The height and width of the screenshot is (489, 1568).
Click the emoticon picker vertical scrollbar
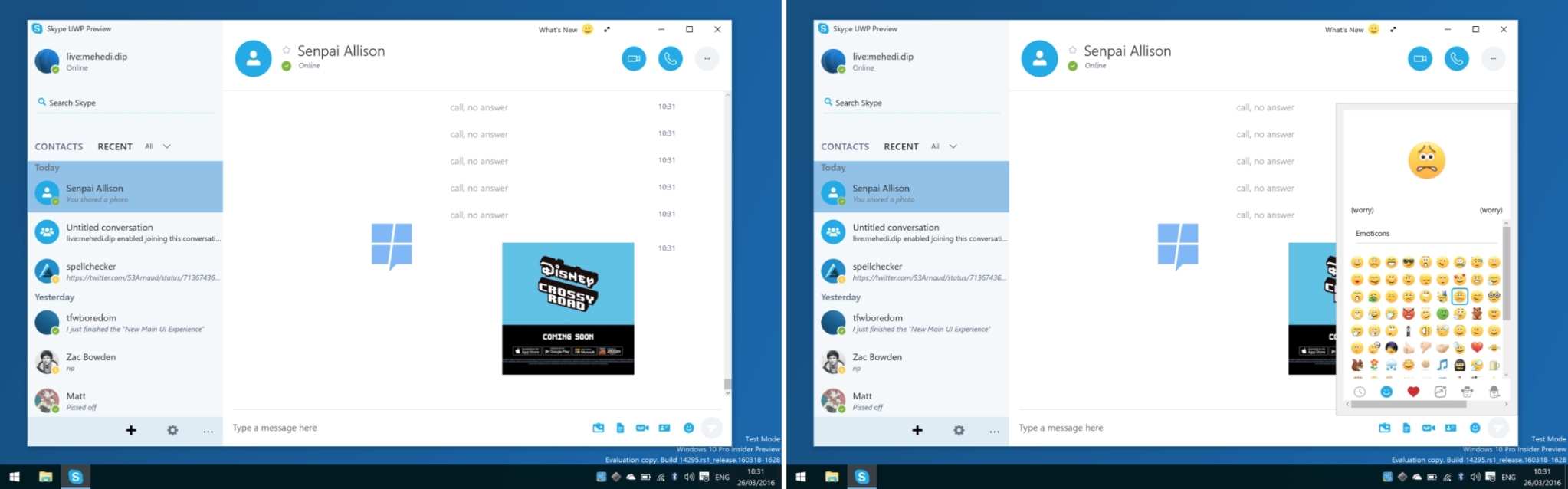(1506, 274)
